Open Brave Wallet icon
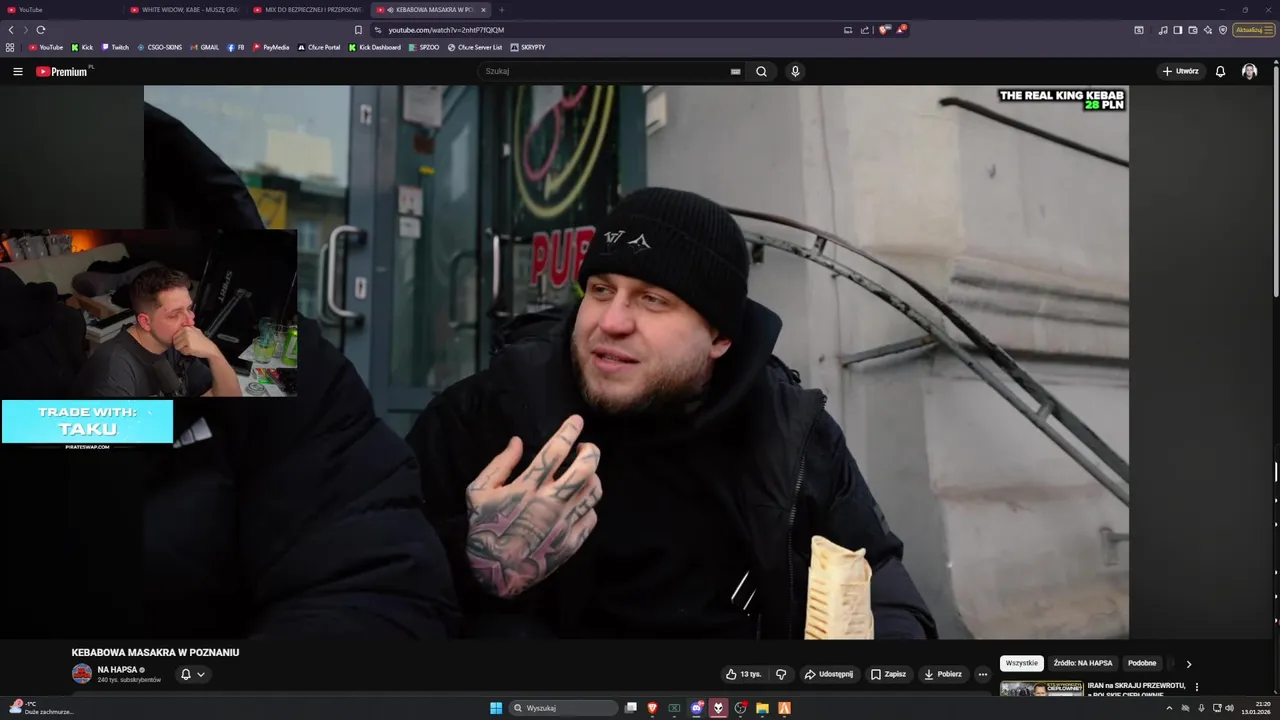 coord(1193,30)
